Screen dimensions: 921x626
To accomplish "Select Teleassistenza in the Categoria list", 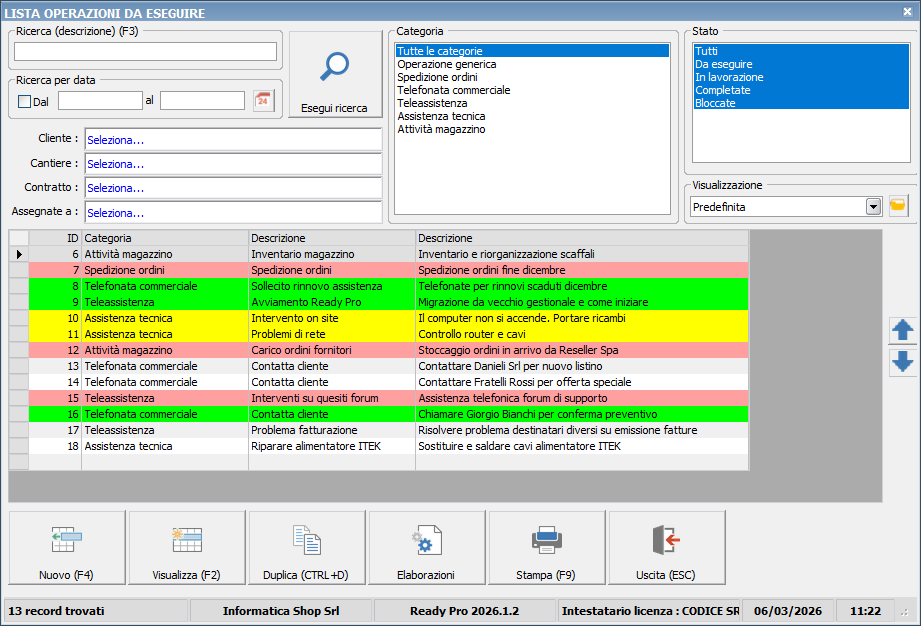I will tap(433, 103).
